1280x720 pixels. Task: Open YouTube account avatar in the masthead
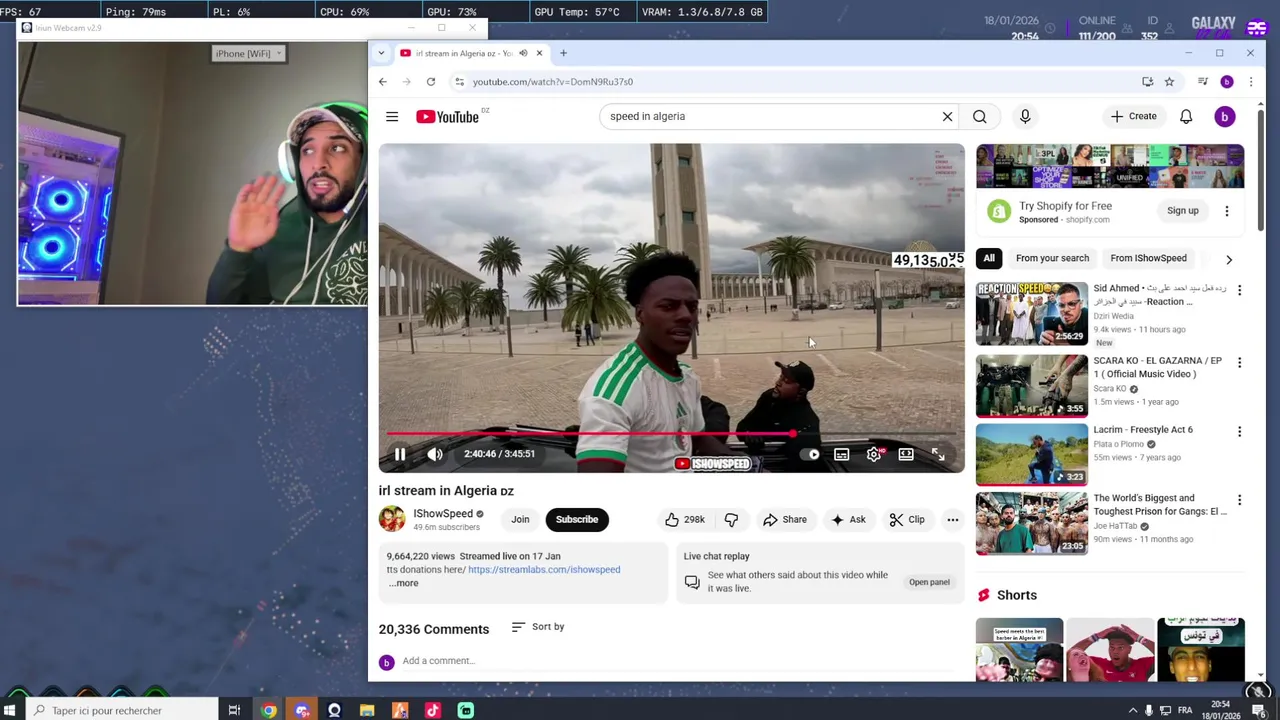pos(1224,117)
